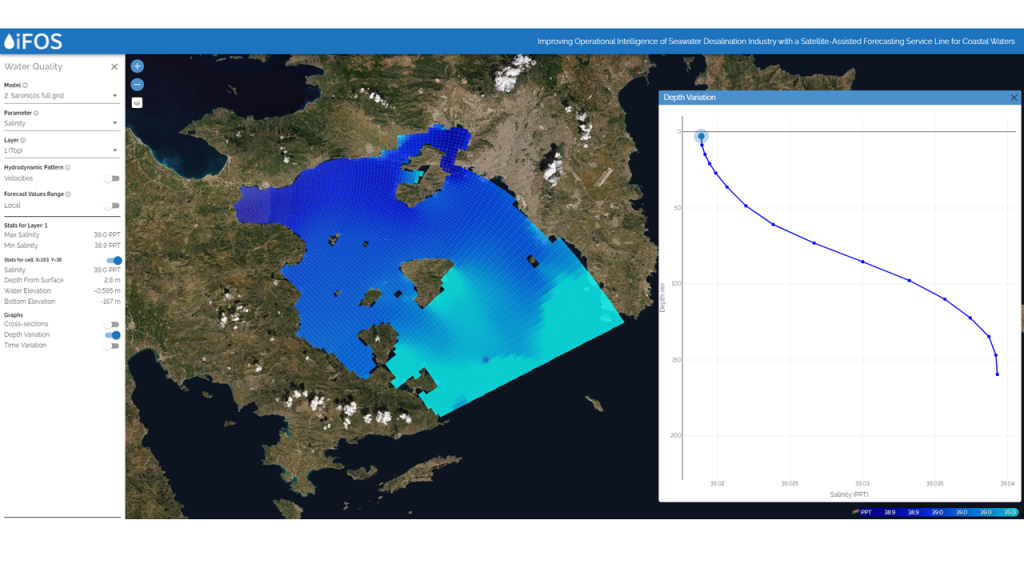
Task: Click the info icon next to Model
Action: click(25, 86)
